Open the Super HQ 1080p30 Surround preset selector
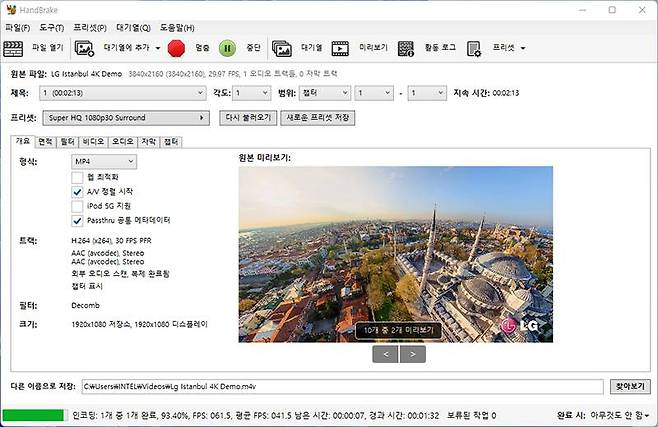The height and width of the screenshot is (427, 658). click(x=126, y=118)
